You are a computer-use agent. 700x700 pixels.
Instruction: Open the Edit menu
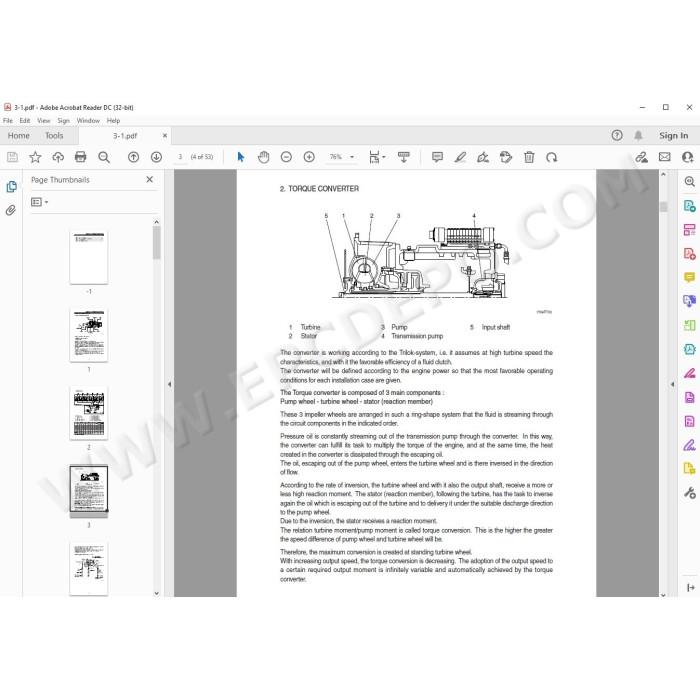click(x=25, y=121)
